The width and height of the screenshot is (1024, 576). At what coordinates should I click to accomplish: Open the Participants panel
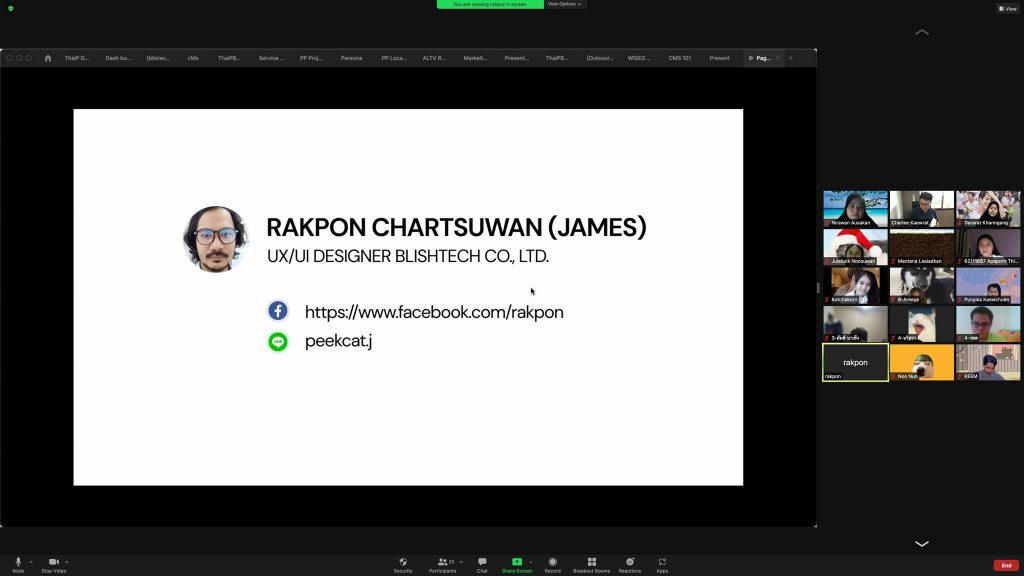(x=443, y=565)
